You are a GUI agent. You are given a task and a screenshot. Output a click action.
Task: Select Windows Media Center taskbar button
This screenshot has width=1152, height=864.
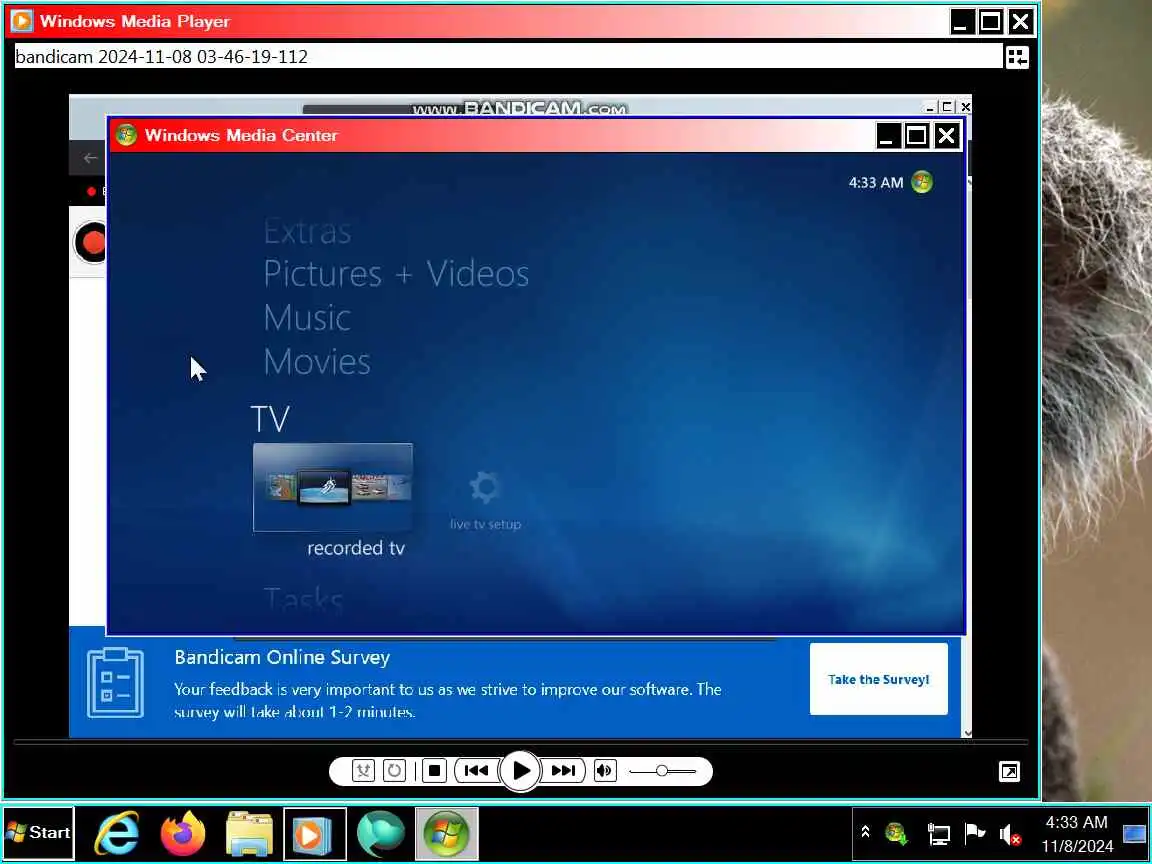pos(446,833)
